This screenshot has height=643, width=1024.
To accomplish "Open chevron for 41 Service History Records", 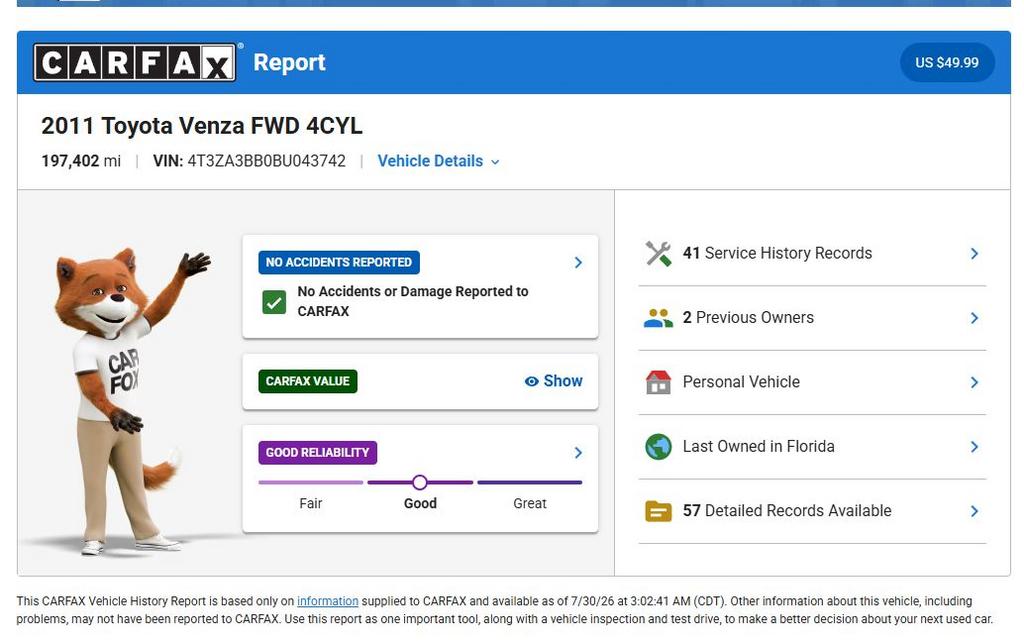I will tap(974, 253).
